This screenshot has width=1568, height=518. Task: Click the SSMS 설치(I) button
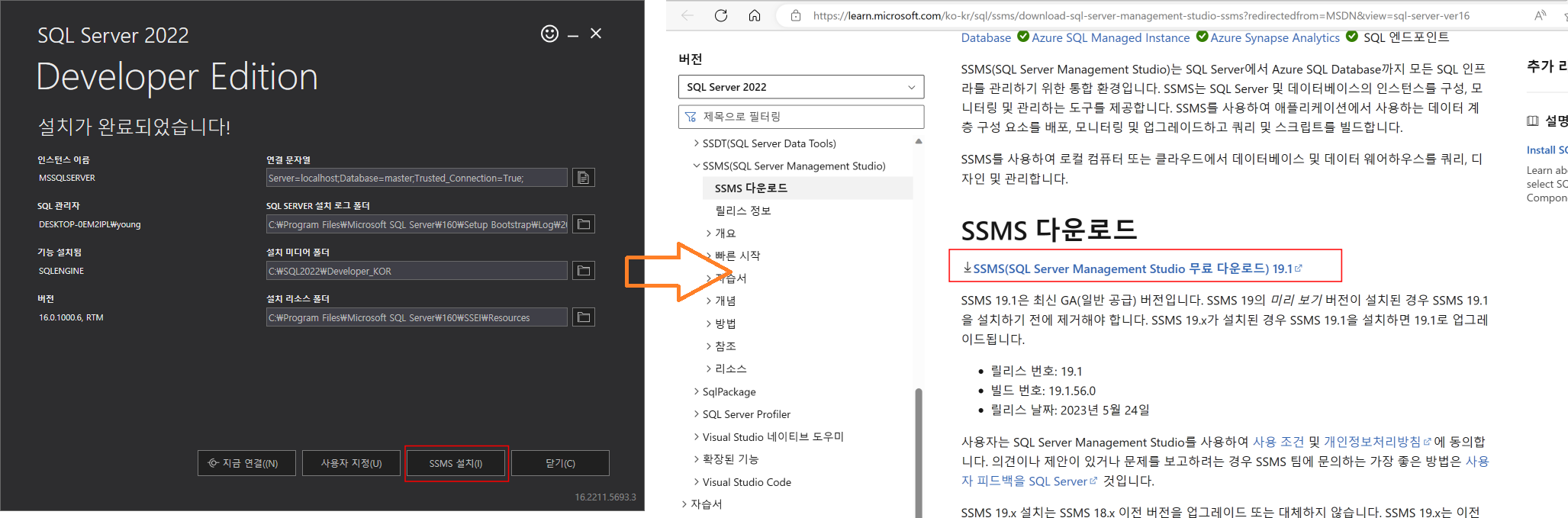click(x=456, y=463)
